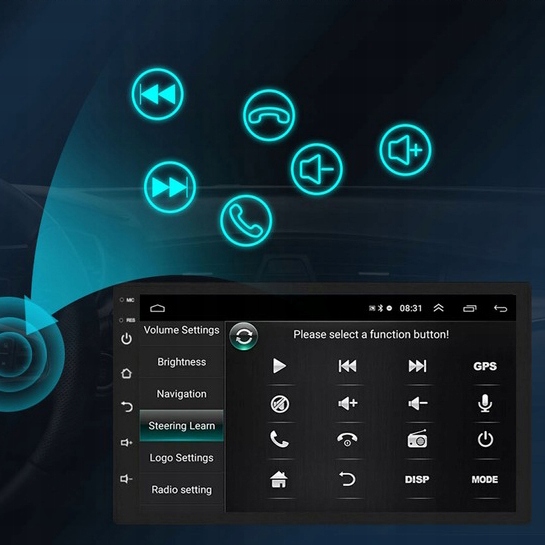Viewport: 545px width, 545px height.
Task: Select the volume down function in grid
Action: [417, 404]
